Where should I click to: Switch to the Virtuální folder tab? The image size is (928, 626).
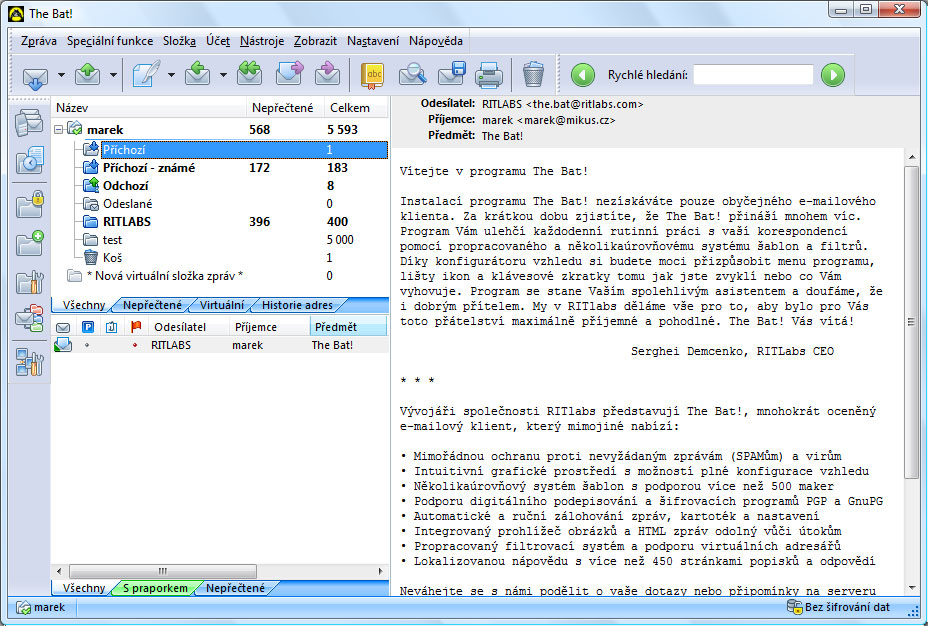(x=221, y=305)
